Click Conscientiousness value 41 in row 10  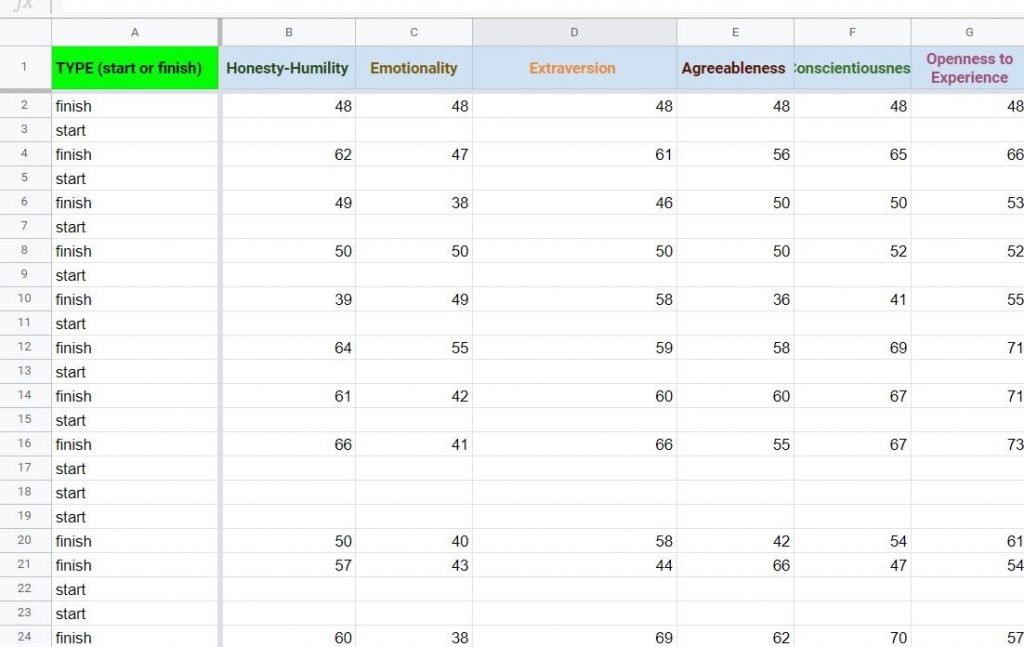pyautogui.click(x=852, y=299)
